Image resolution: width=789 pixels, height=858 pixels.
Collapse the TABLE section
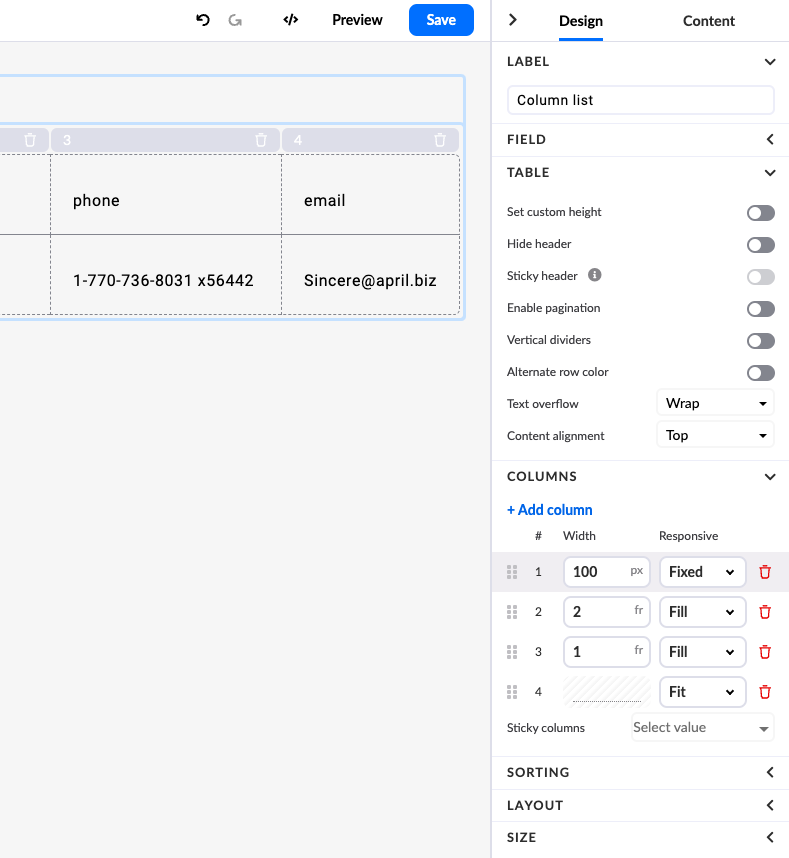[770, 173]
